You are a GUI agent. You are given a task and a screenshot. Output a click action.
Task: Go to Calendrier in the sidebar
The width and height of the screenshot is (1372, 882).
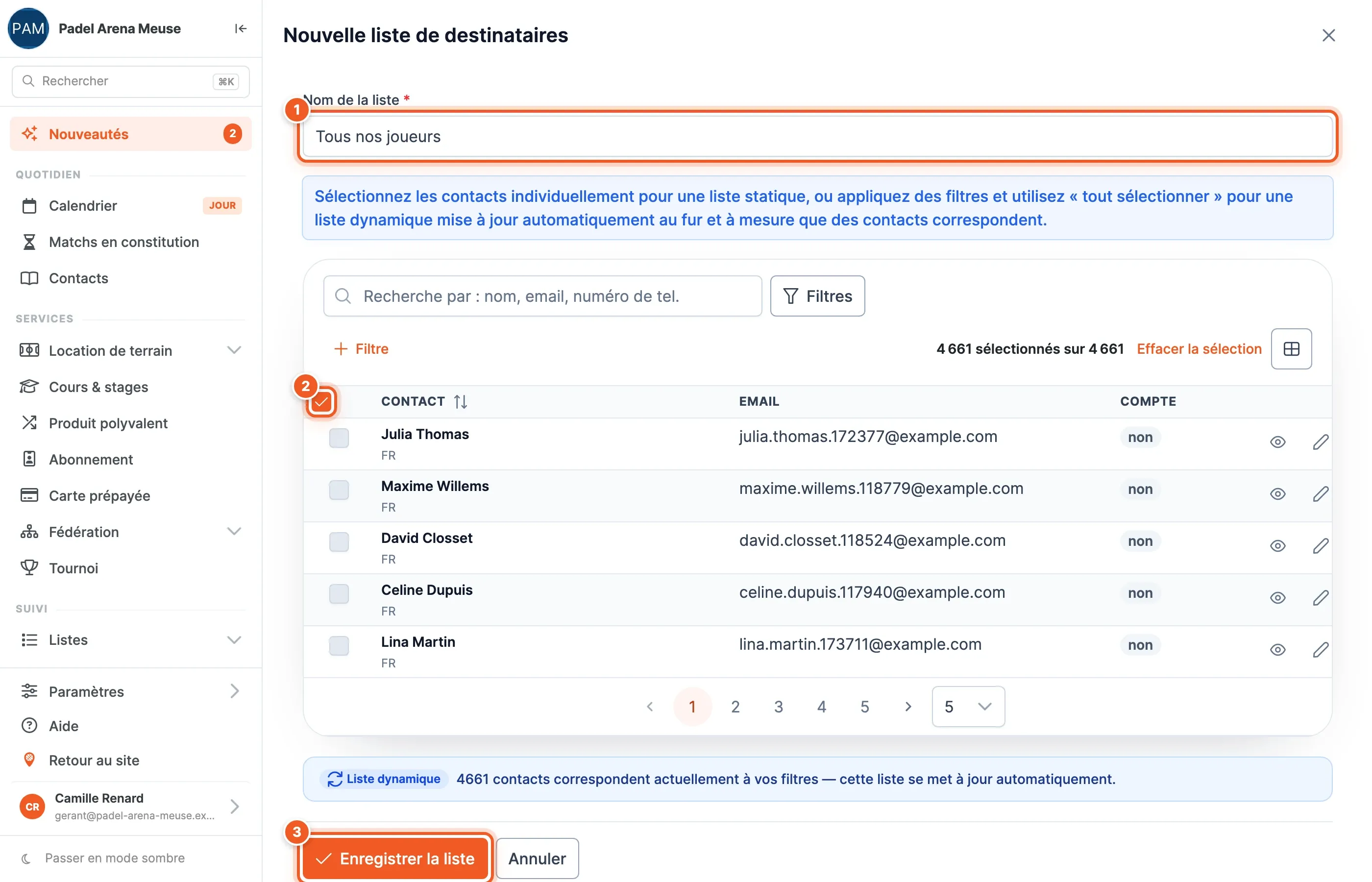[x=130, y=206]
